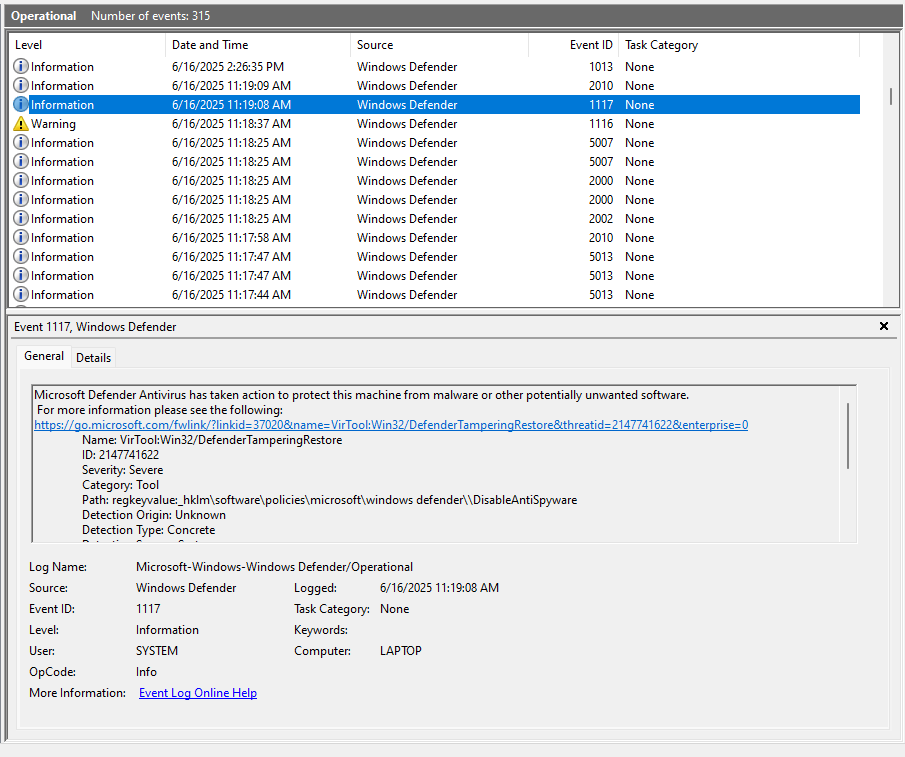Sort events by the Source column header
905x757 pixels.
440,45
